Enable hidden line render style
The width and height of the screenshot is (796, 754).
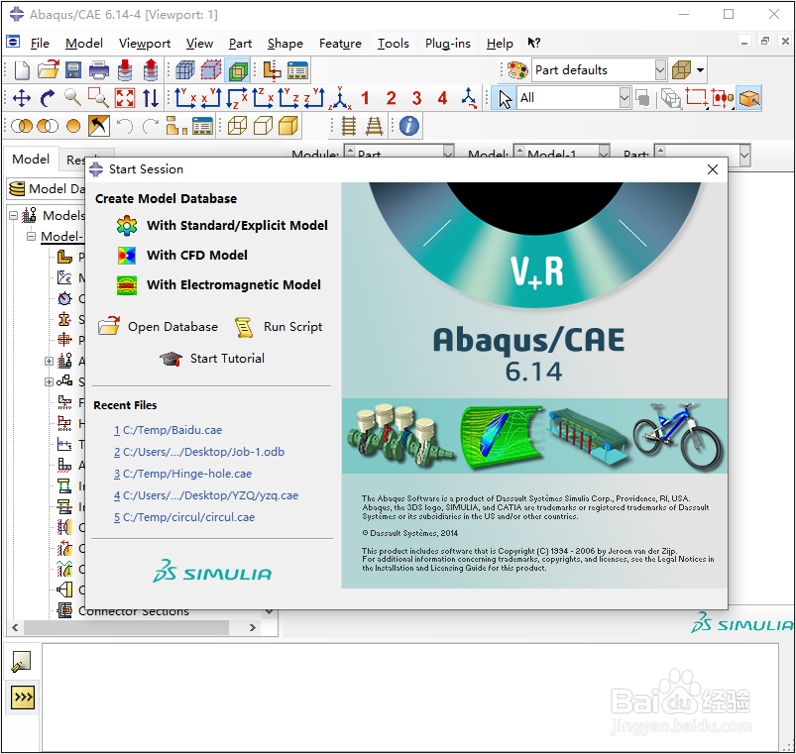[x=263, y=126]
